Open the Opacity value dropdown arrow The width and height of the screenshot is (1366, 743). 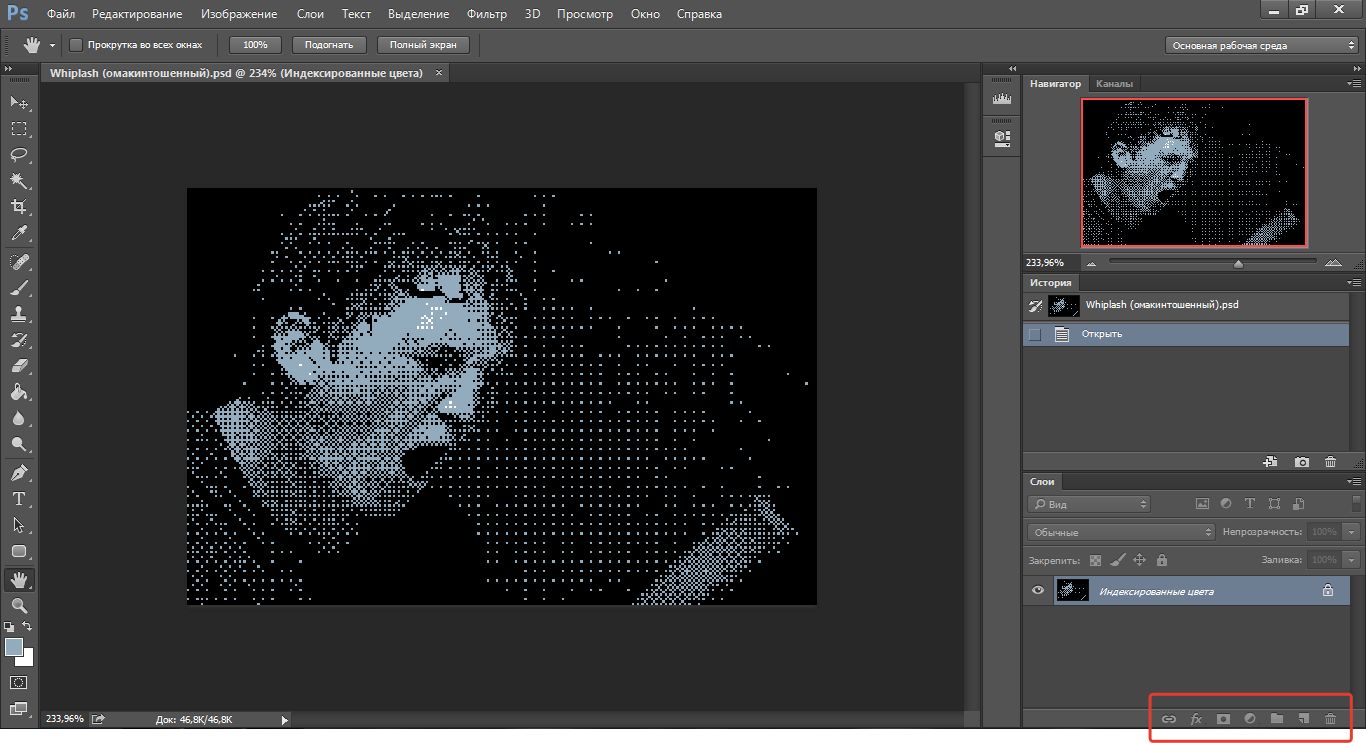click(x=1353, y=532)
